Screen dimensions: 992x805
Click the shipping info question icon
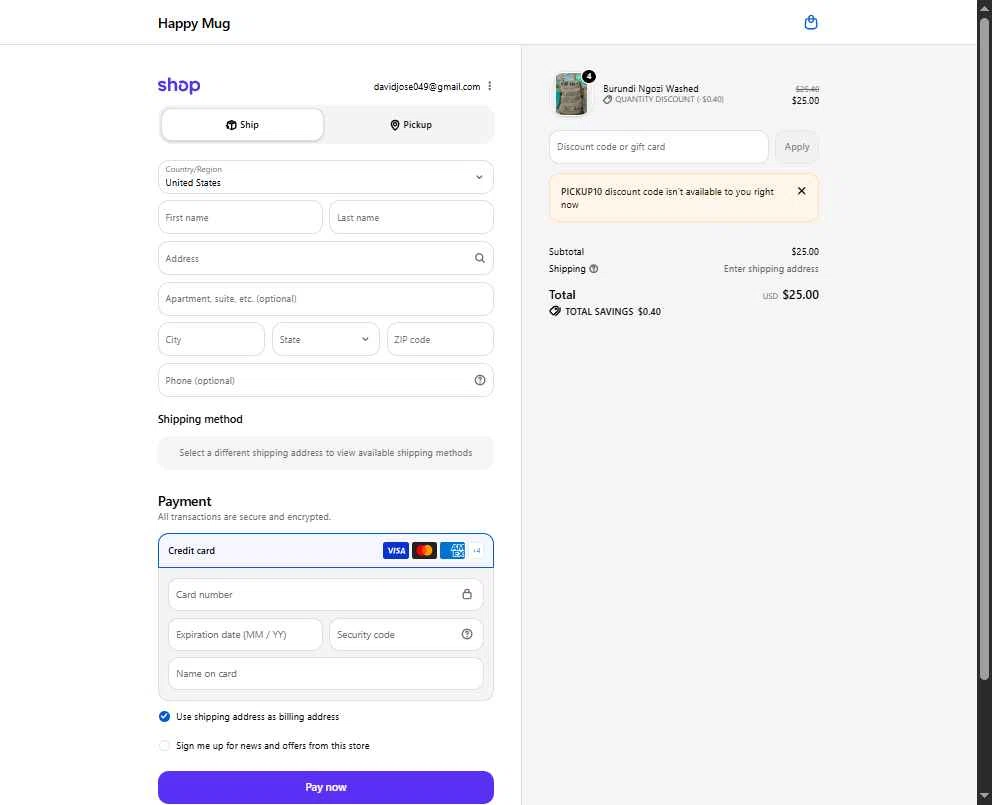(x=593, y=269)
